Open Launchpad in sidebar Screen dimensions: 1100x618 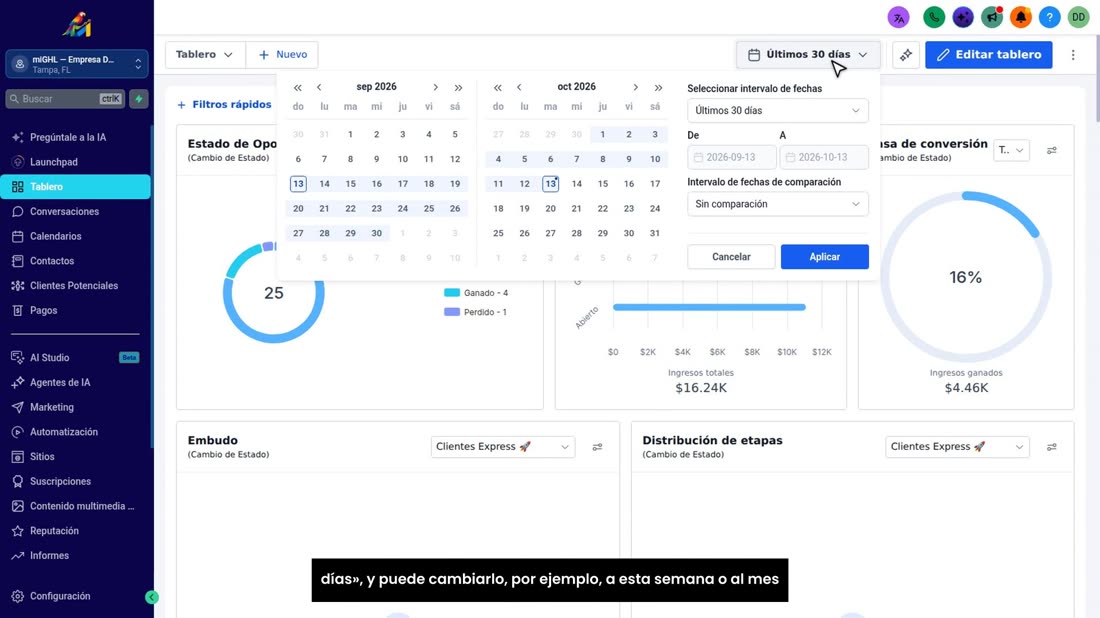click(x=76, y=162)
